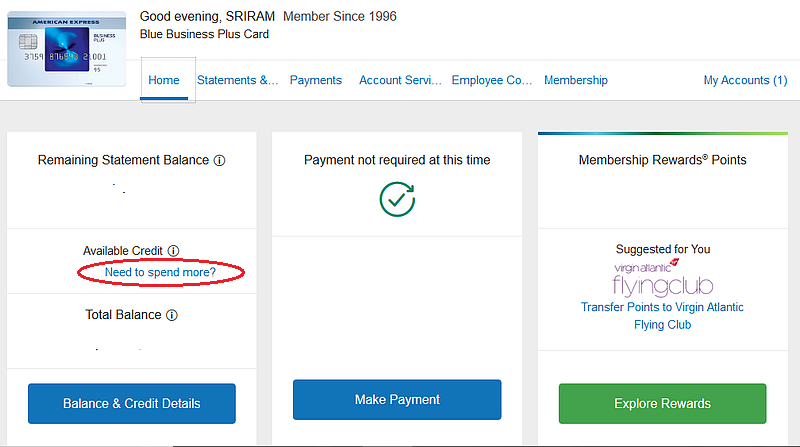
Task: Open the Account Services tab
Action: coord(401,80)
